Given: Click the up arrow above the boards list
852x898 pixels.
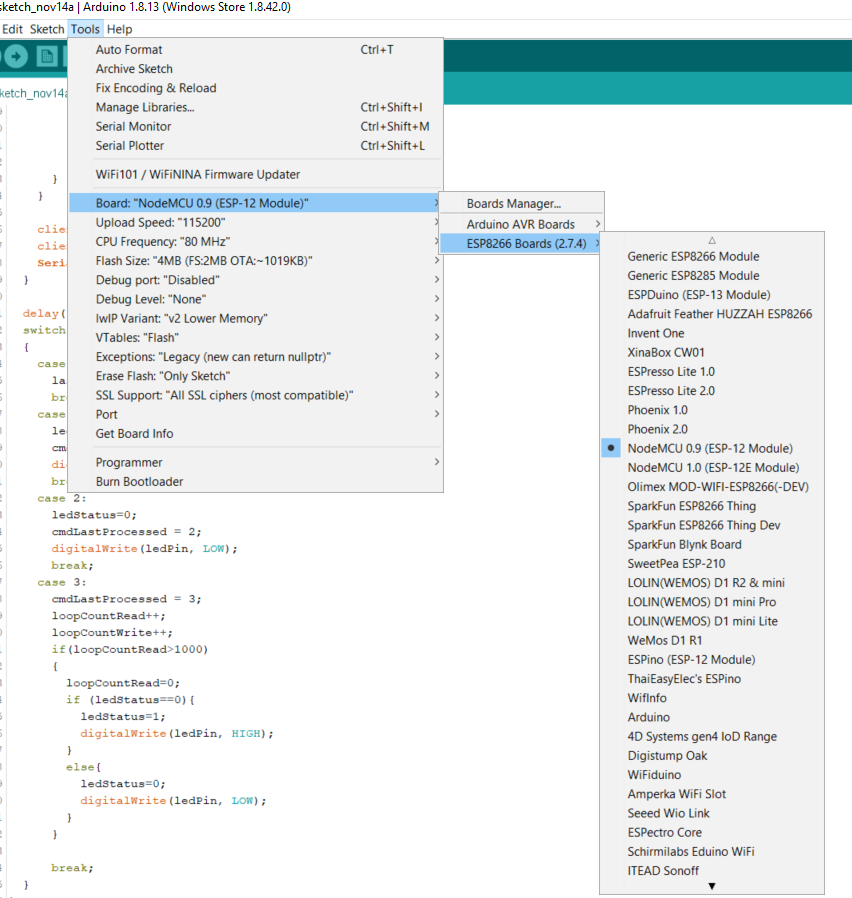Looking at the screenshot, I should point(712,241).
